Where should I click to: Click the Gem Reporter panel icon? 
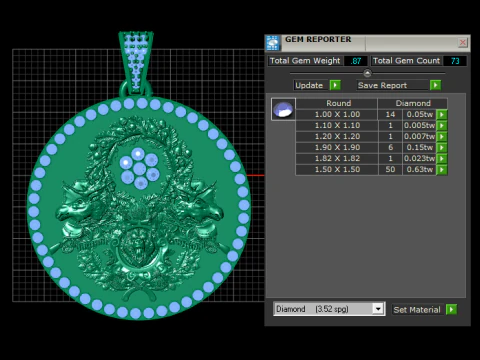pos(273,43)
